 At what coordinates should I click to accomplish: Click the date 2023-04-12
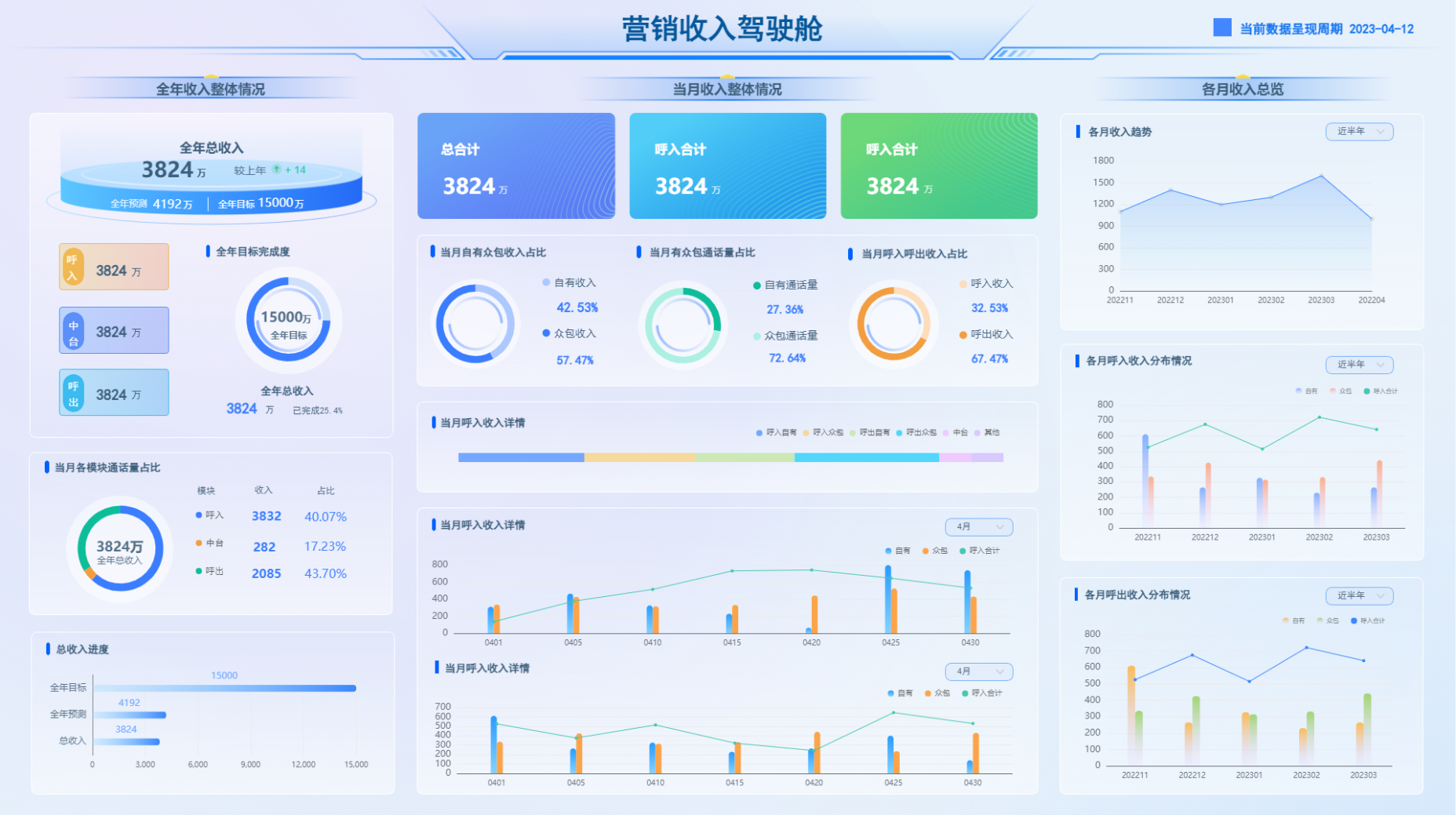point(1381,29)
